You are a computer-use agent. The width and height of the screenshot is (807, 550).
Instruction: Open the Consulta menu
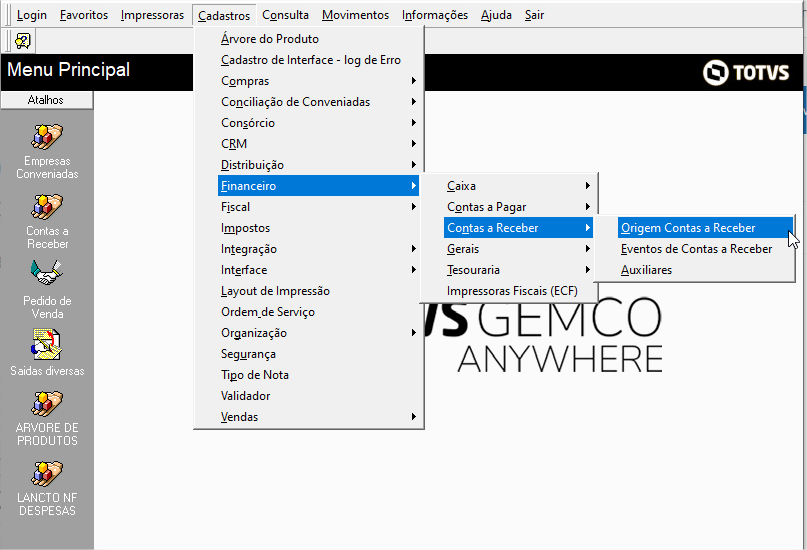(285, 15)
